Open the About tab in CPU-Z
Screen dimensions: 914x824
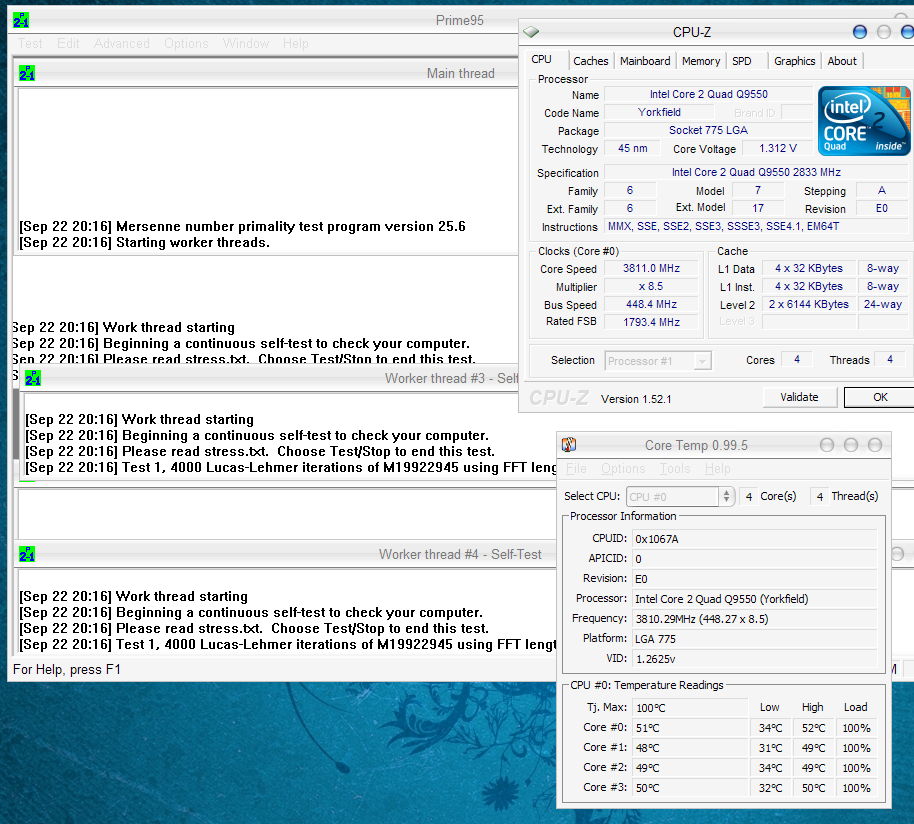coord(842,61)
